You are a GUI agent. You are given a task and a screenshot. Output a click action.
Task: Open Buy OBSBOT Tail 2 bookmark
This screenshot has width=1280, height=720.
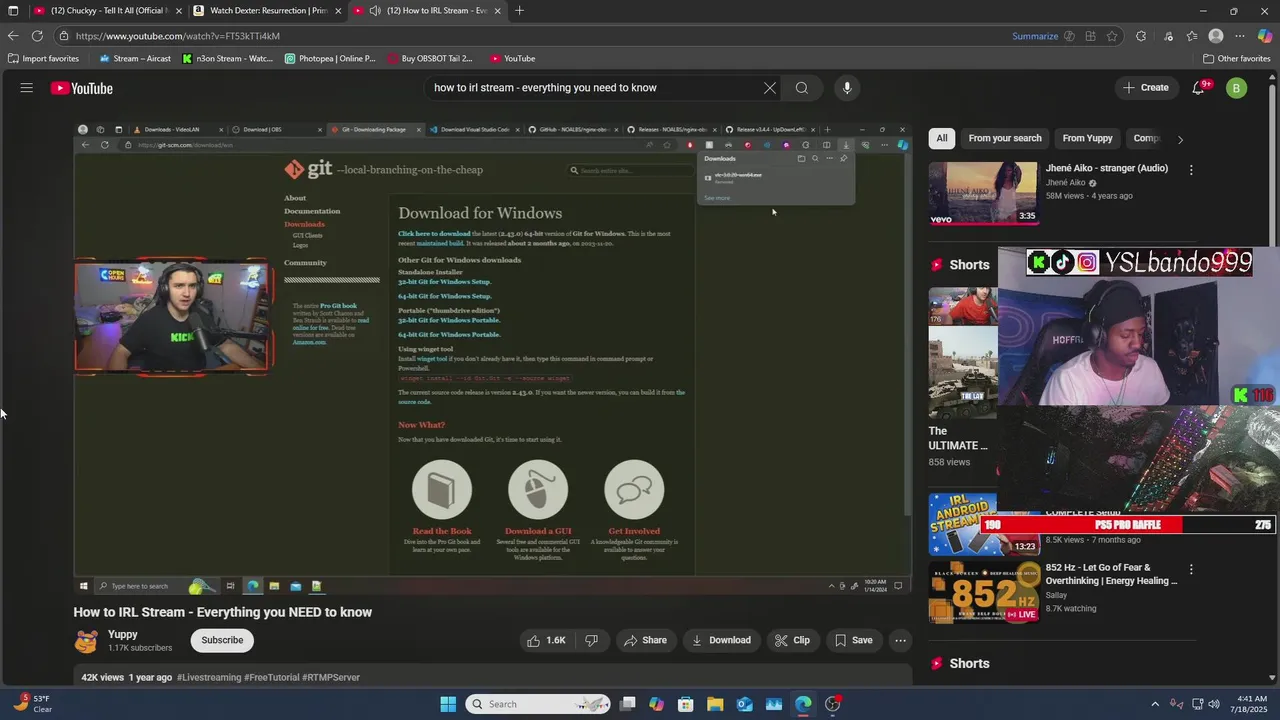click(430, 59)
